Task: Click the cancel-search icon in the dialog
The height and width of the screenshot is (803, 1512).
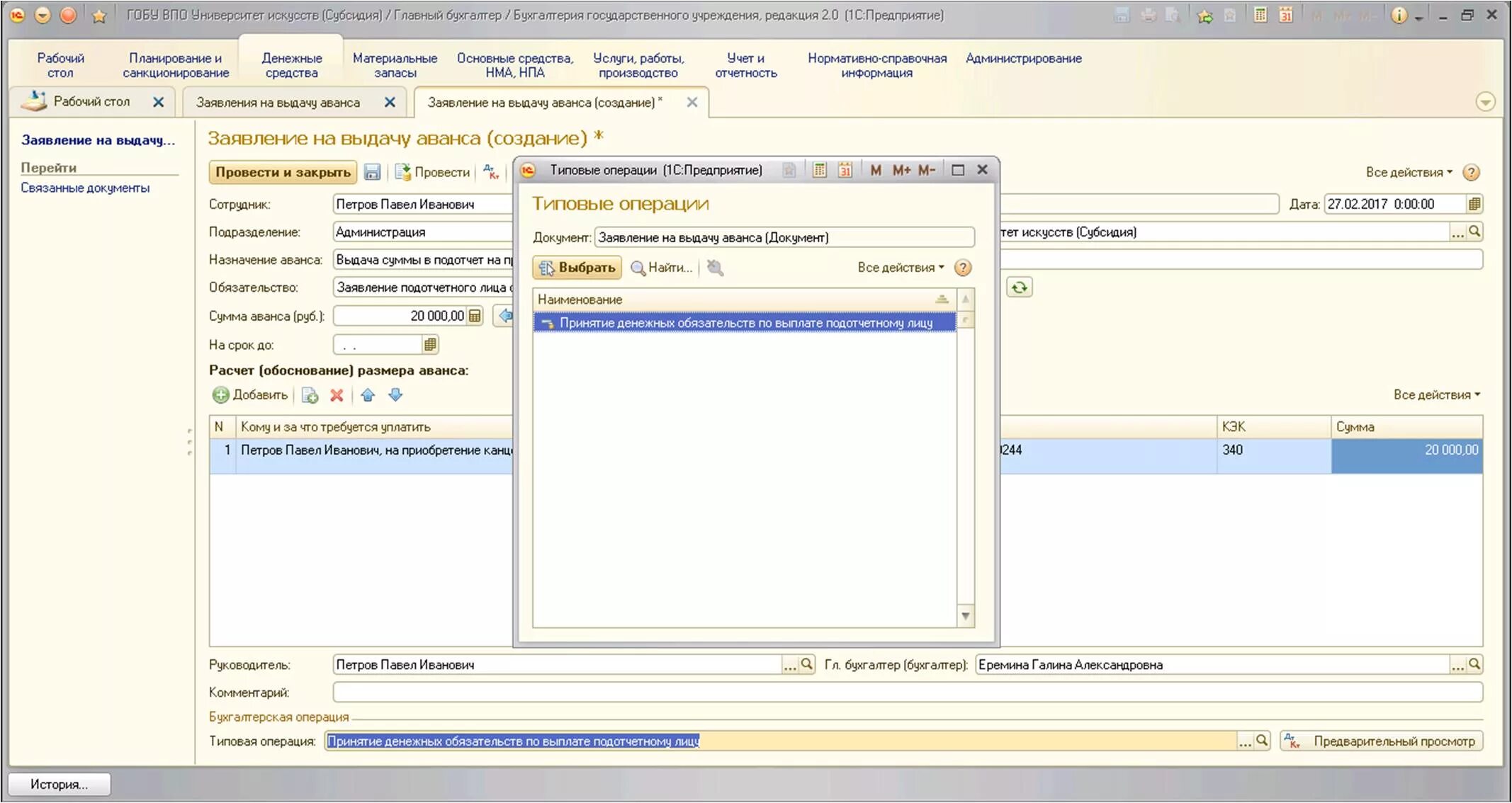Action: coord(715,268)
